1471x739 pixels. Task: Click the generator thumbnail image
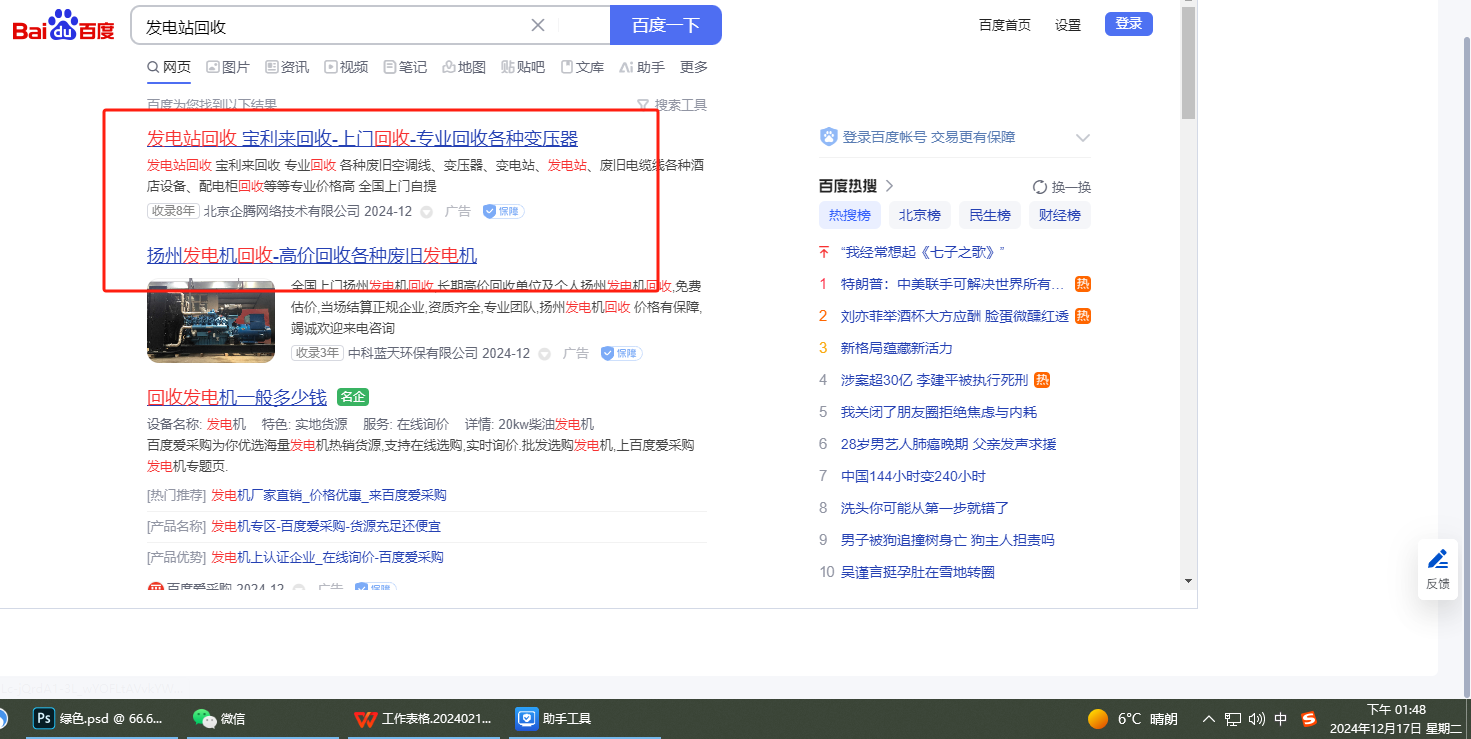coord(210,321)
